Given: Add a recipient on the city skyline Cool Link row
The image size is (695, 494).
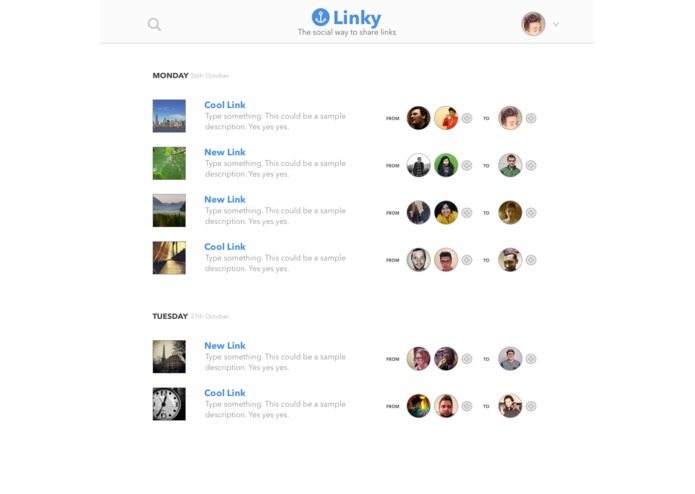Looking at the screenshot, I should click(x=531, y=118).
